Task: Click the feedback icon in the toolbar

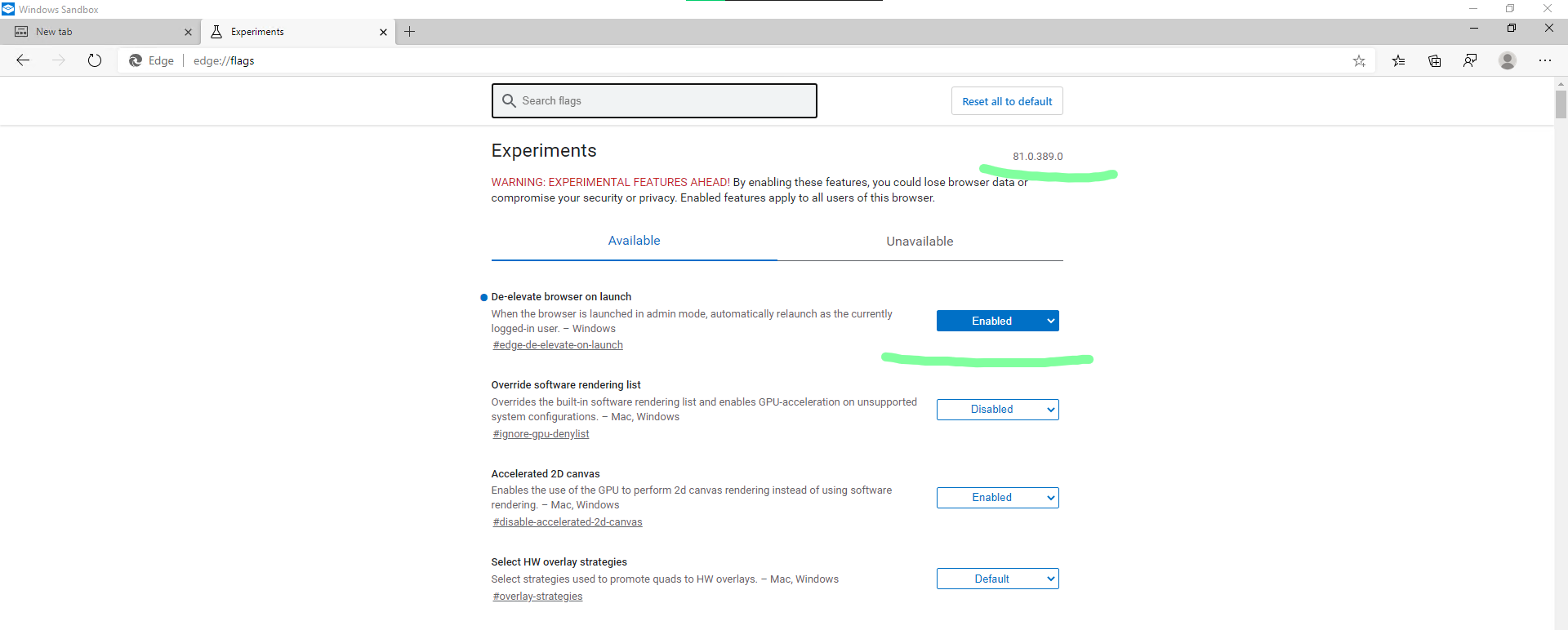Action: 1471,60
